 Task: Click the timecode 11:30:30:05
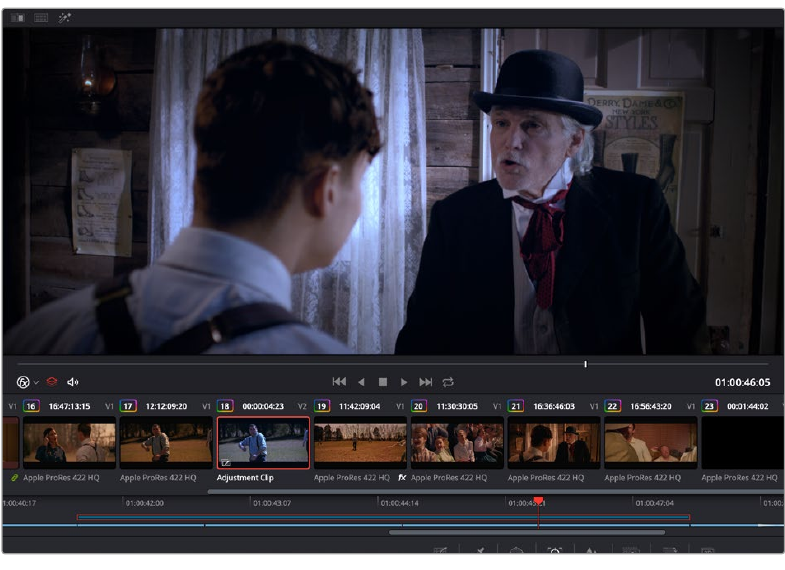[457, 406]
